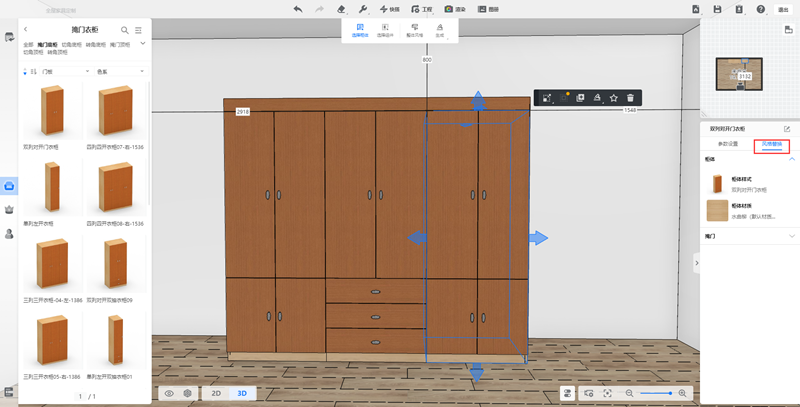
Task: Toggle visibility eye icon at bottom
Action: click(x=171, y=394)
